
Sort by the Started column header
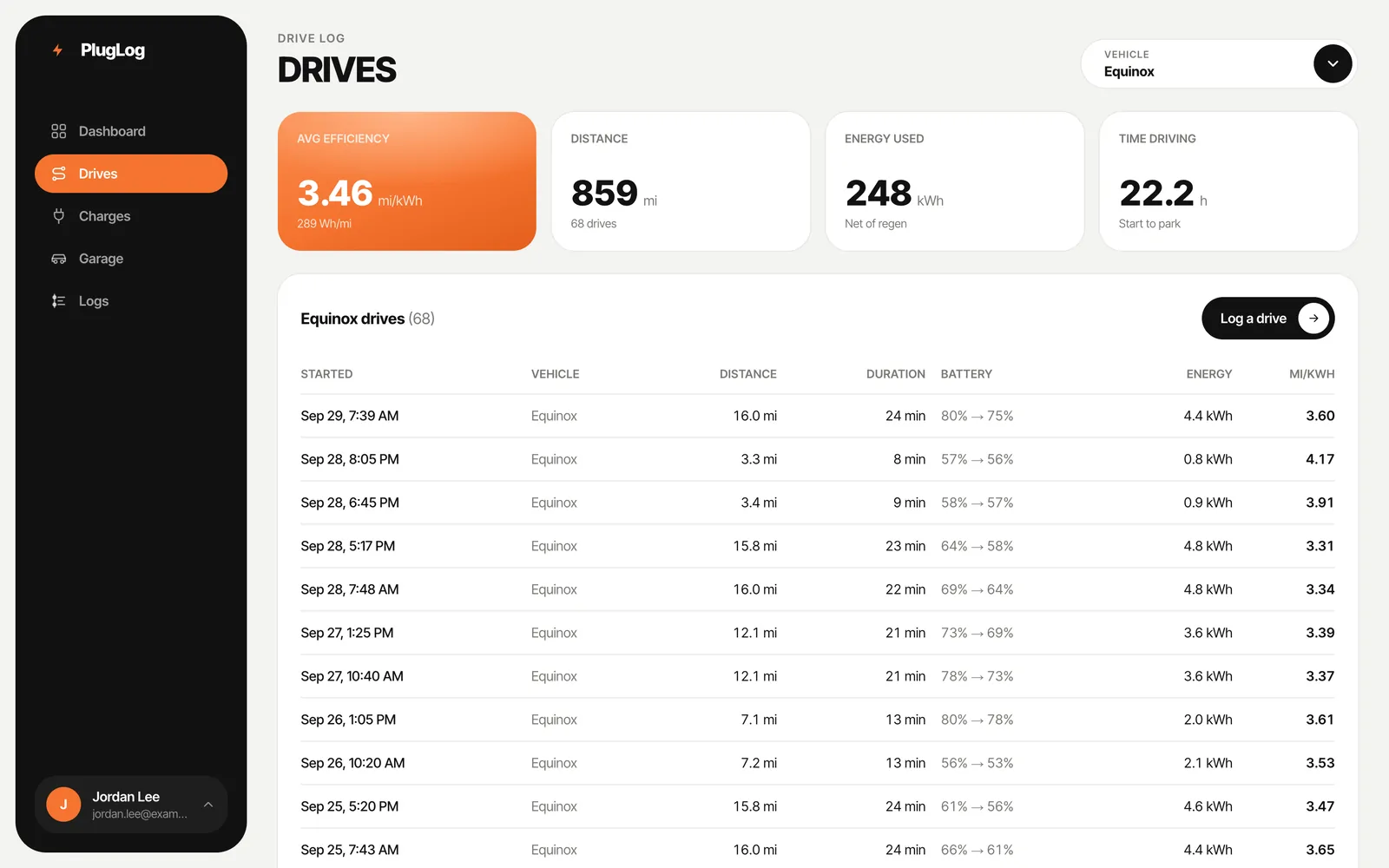click(326, 374)
